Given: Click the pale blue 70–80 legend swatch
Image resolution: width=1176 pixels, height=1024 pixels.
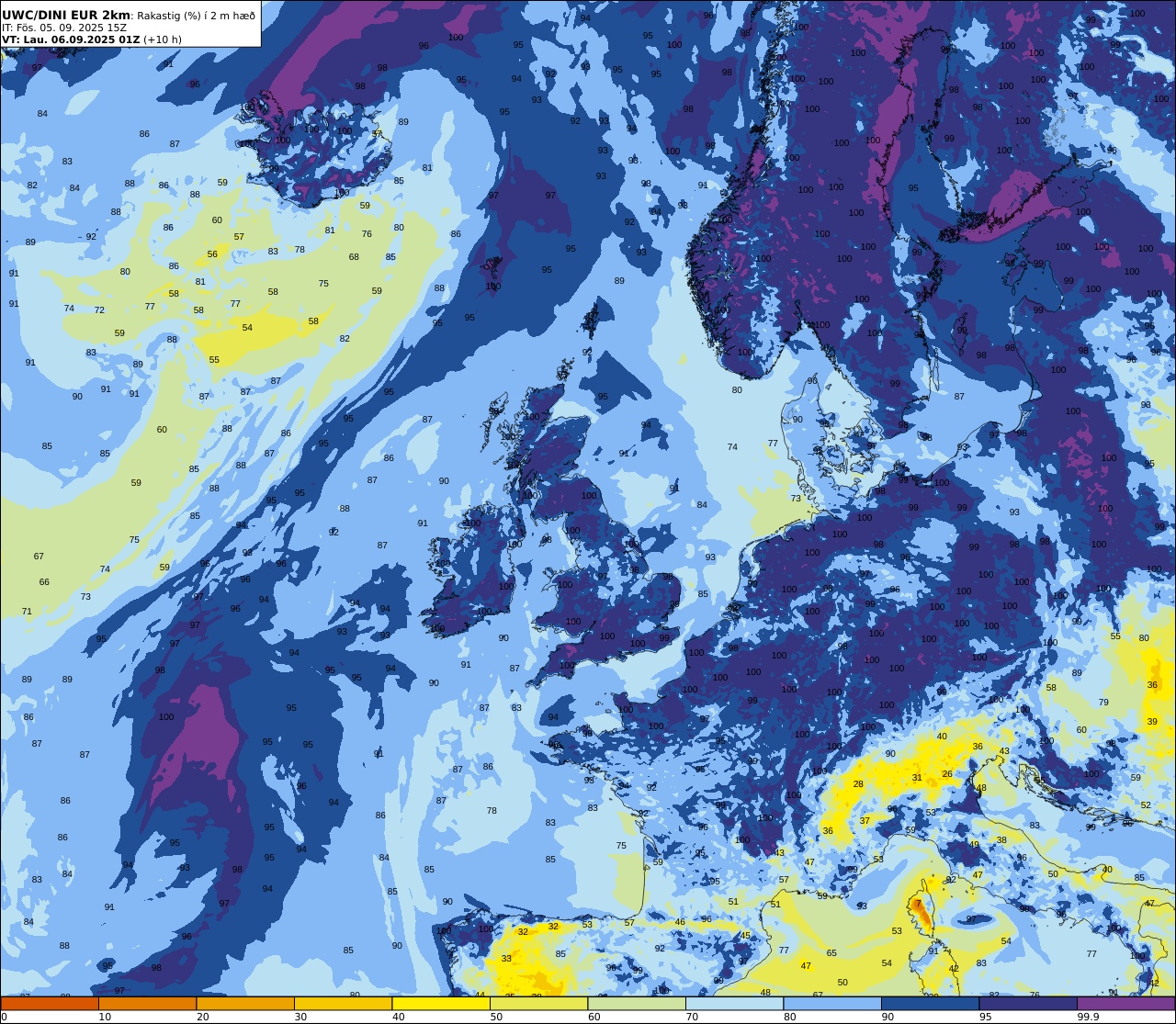Looking at the screenshot, I should (734, 1004).
